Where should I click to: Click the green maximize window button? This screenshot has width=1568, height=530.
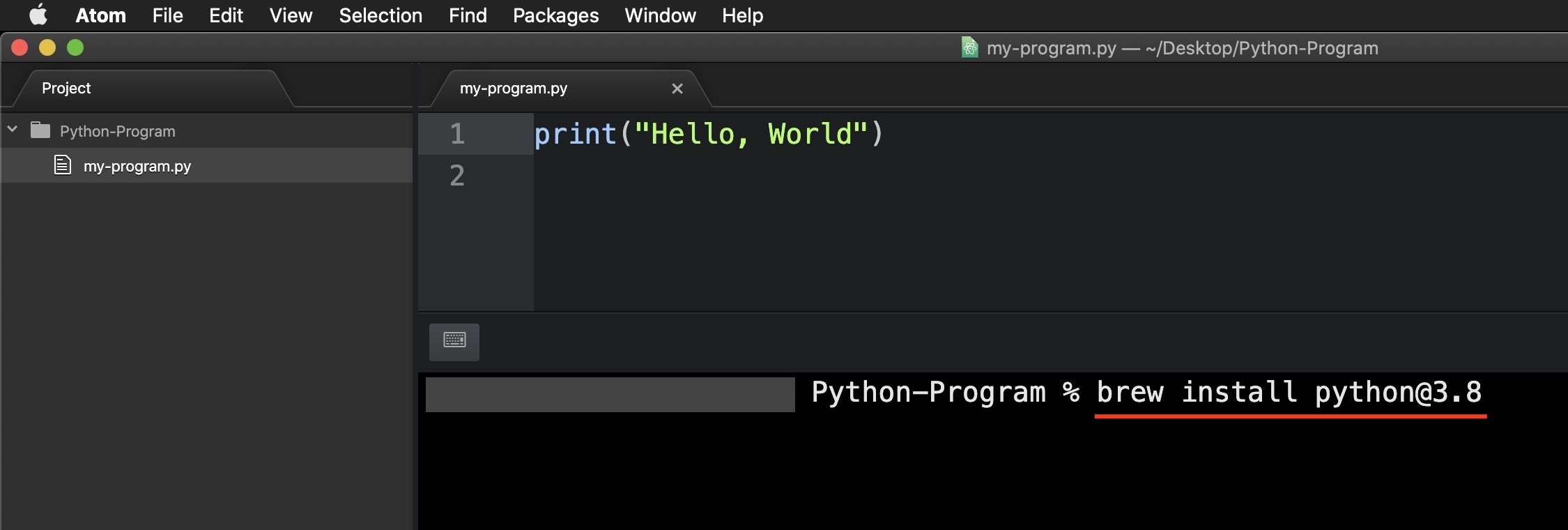point(75,47)
